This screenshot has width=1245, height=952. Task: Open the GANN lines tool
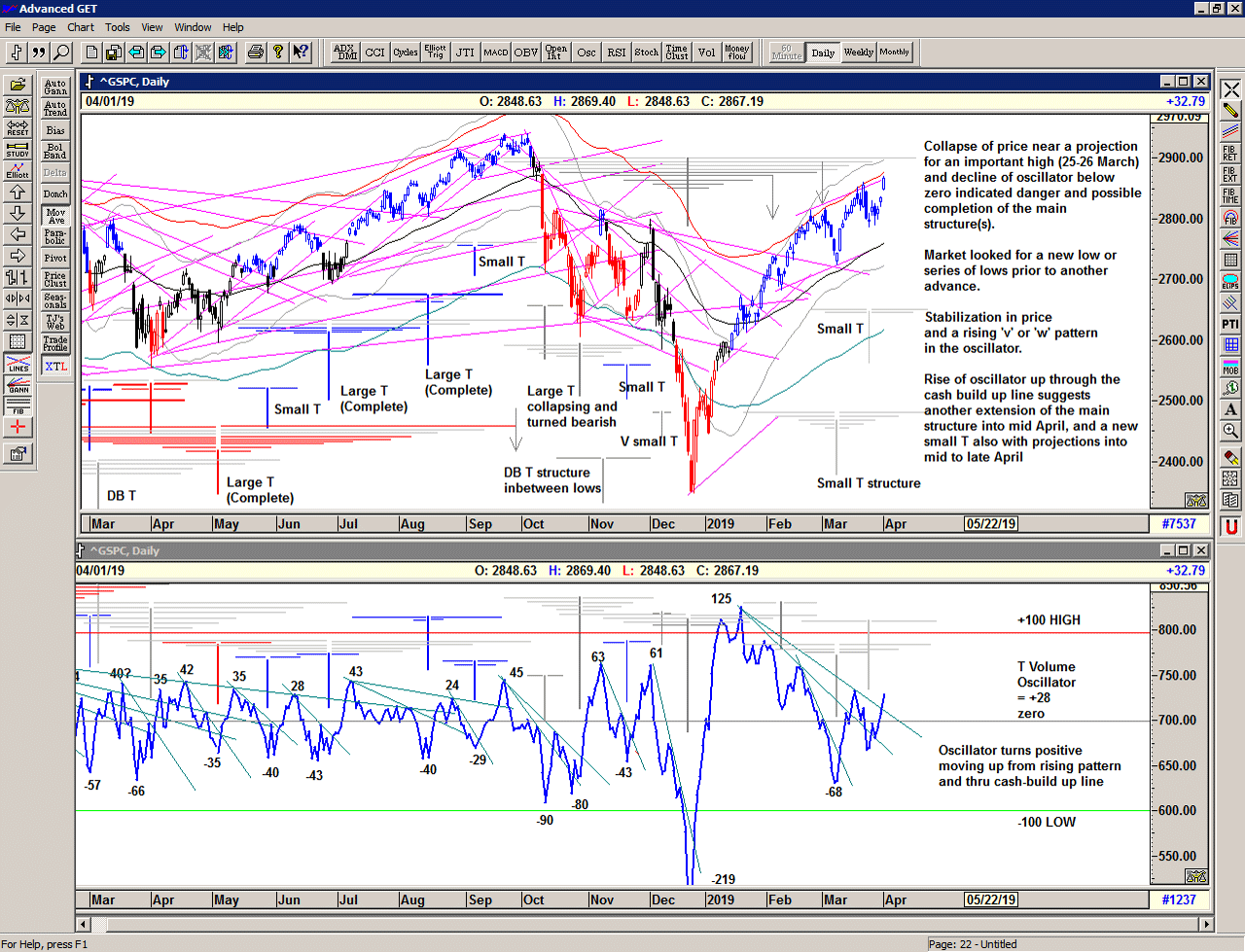[x=18, y=384]
